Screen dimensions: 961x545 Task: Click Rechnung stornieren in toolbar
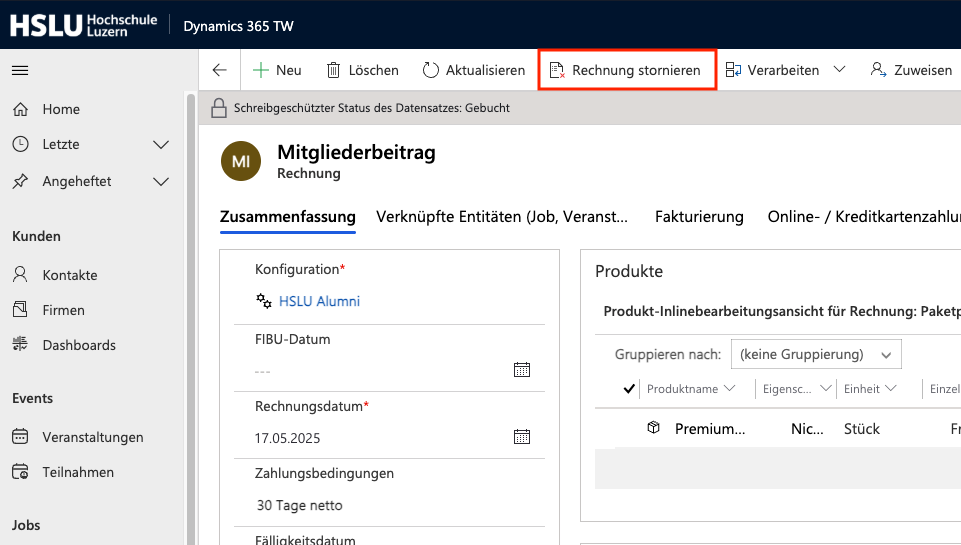click(x=626, y=70)
